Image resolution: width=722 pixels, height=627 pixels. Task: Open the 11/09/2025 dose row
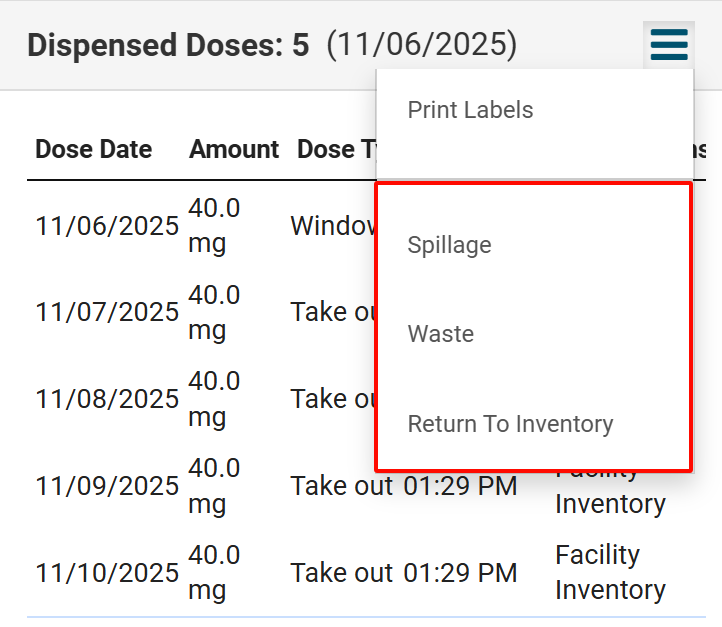107,486
